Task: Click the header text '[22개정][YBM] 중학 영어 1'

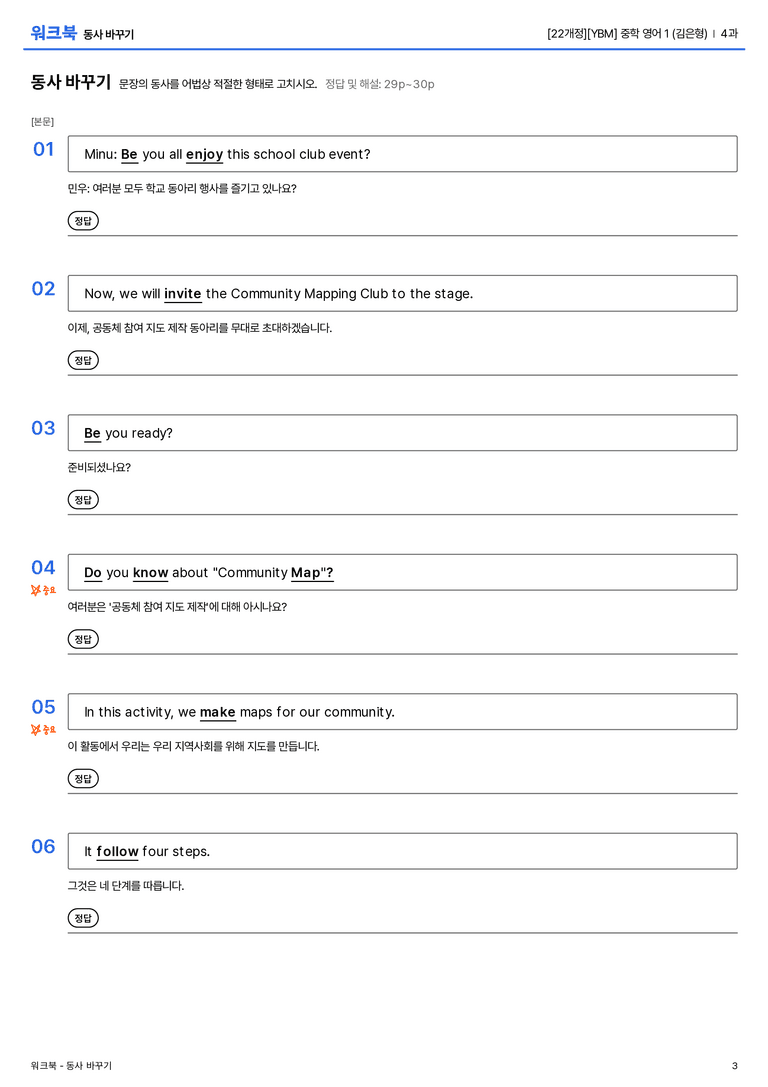Action: [608, 33]
